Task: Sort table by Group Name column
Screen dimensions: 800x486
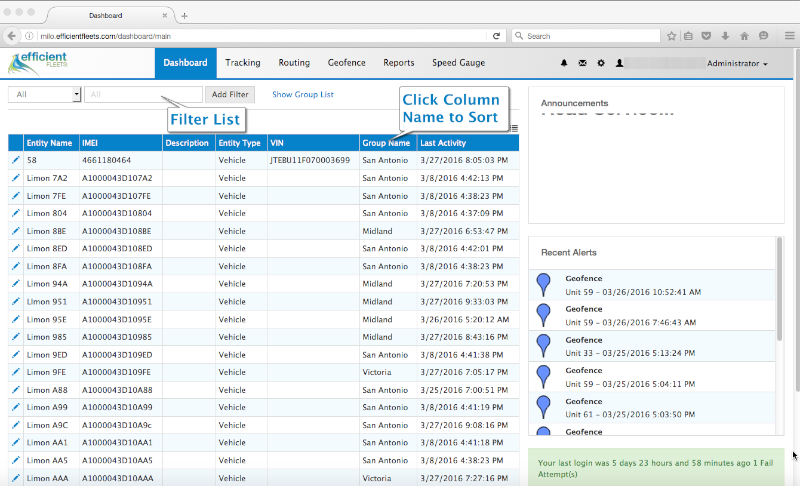Action: (386, 143)
